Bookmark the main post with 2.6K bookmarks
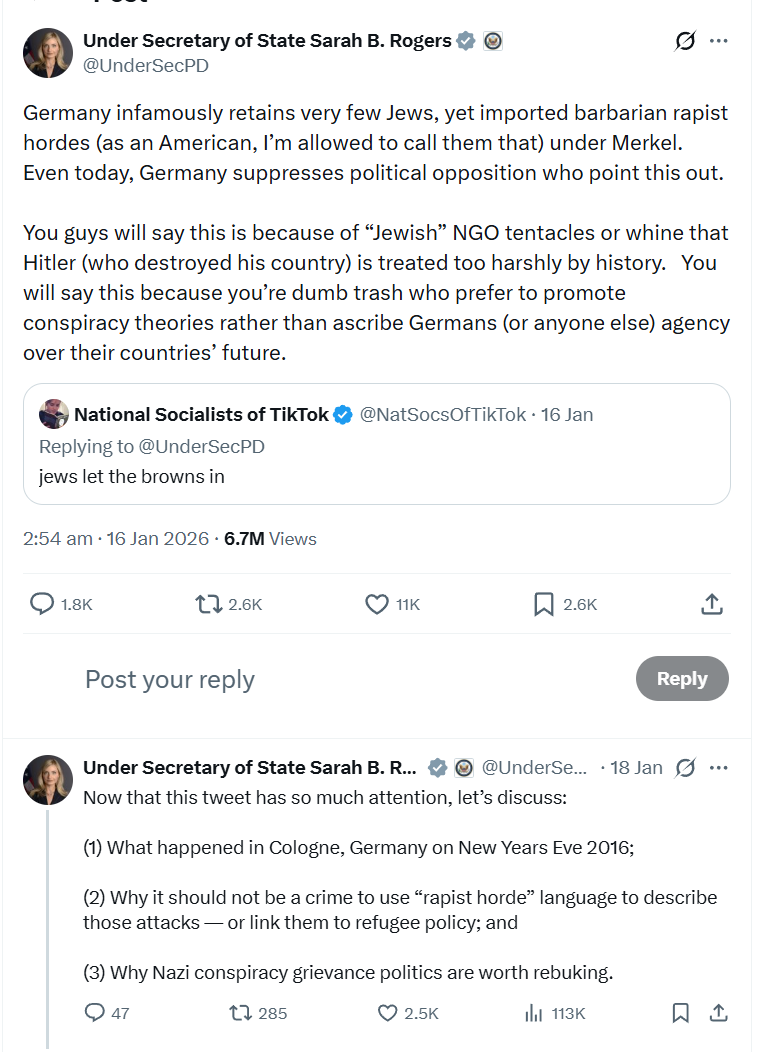Viewport: 776px width, 1052px height. tap(544, 604)
